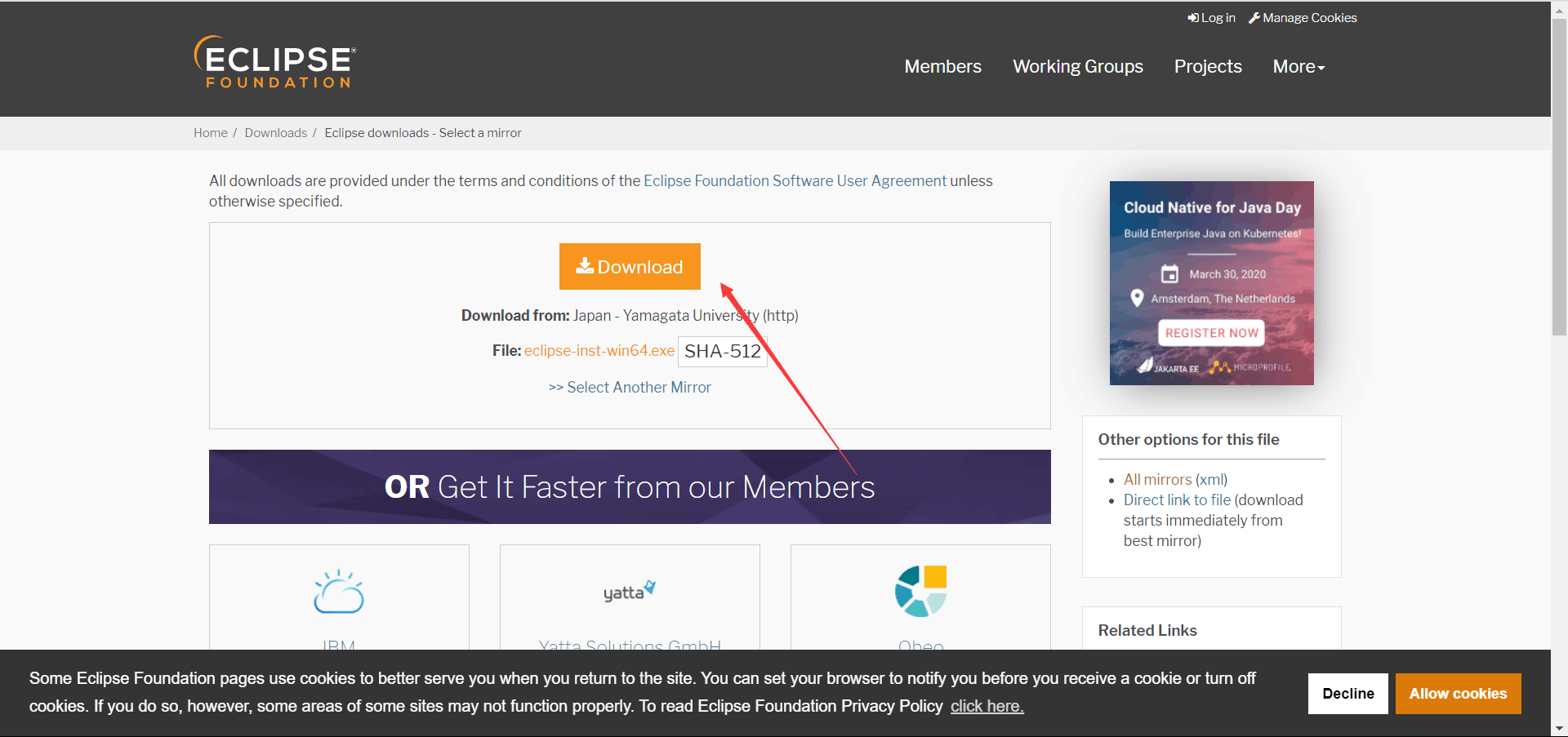Open the Cloud Native for Java Day banner
1568x737 pixels.
coord(1211,283)
